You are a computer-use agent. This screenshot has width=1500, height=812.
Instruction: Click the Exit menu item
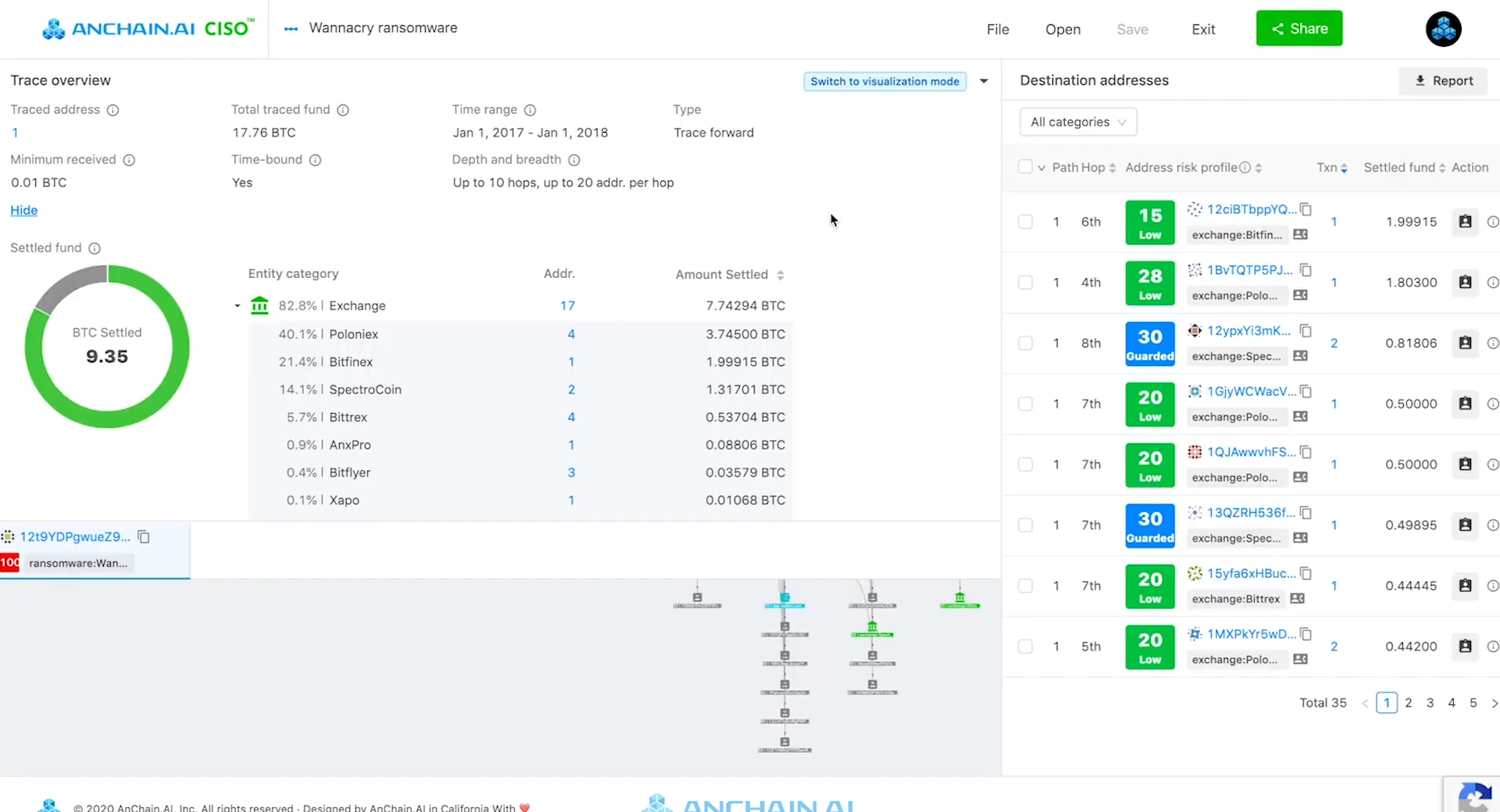[x=1203, y=30]
